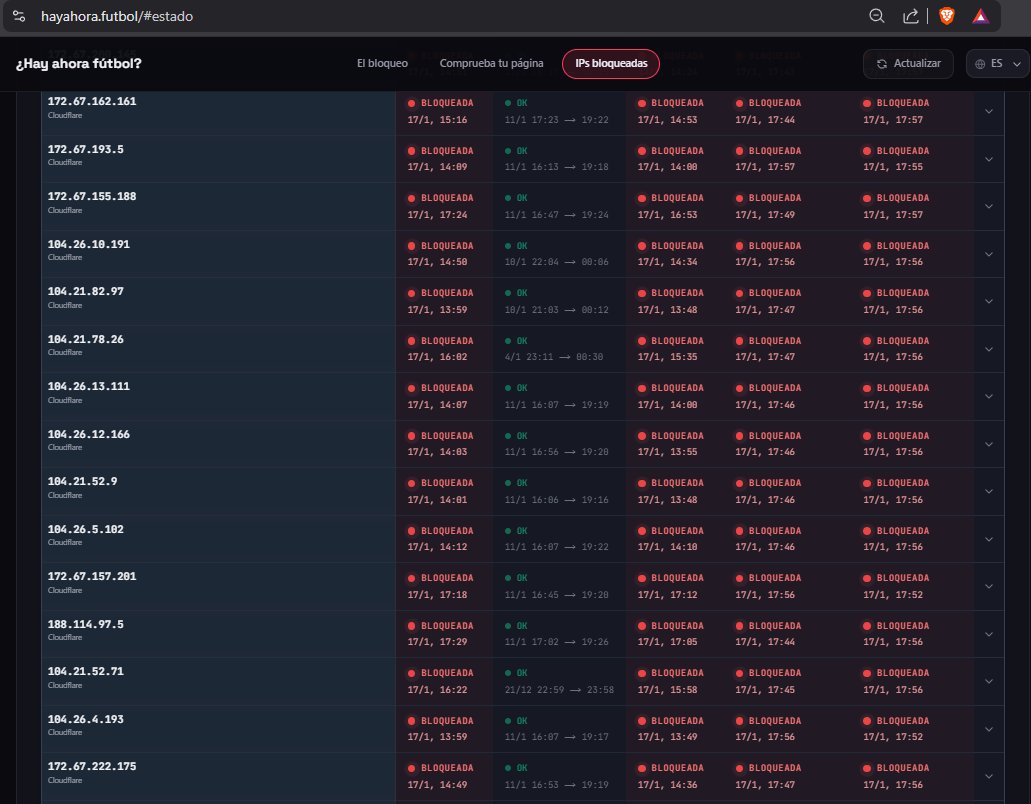Click OK range 21/12 22:59 → 23:58
This screenshot has width=1031, height=804.
click(560, 690)
